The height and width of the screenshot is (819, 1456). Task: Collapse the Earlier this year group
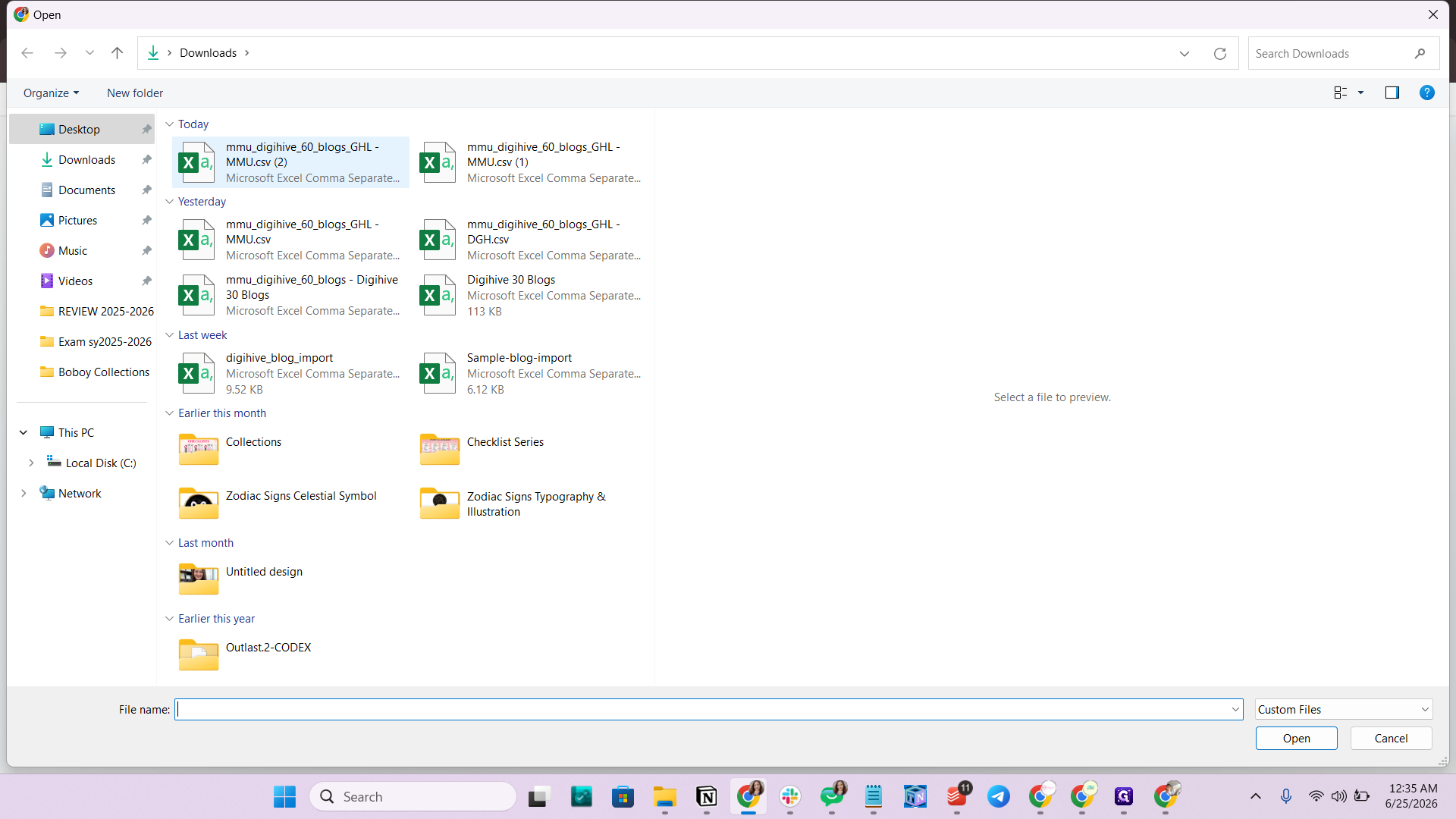[169, 618]
